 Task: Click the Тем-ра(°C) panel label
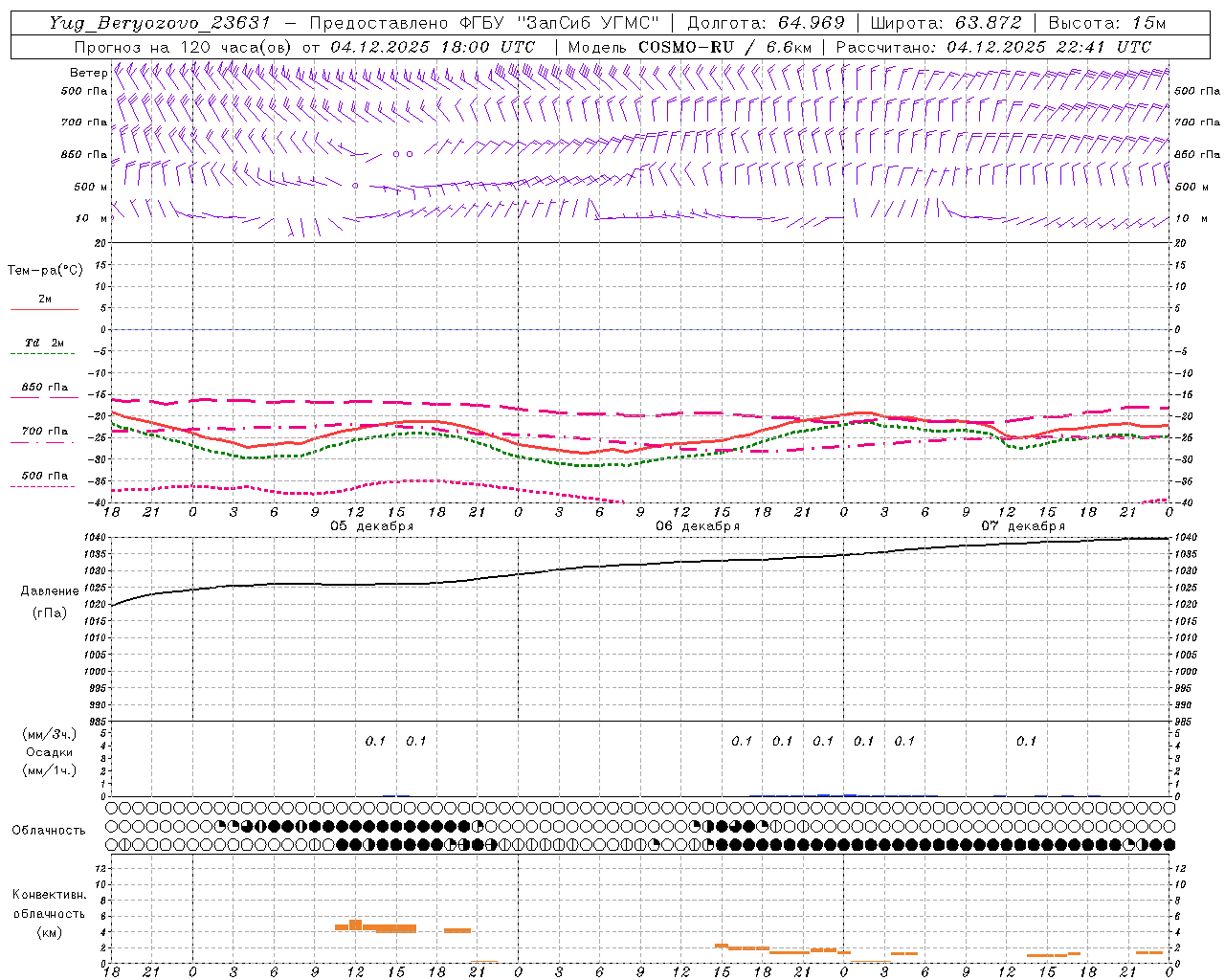[x=45, y=270]
